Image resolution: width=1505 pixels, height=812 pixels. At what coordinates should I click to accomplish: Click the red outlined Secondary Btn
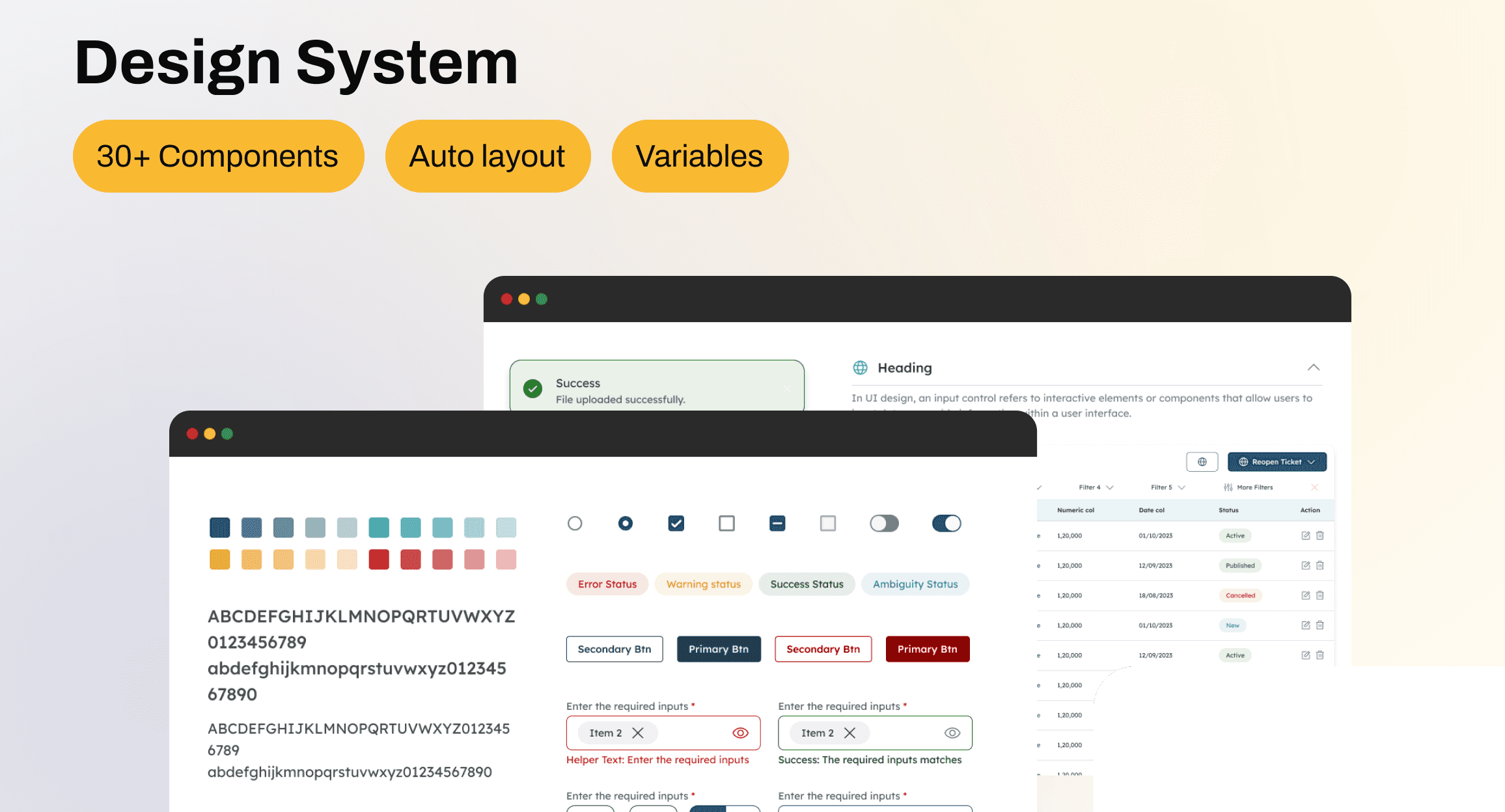pos(823,649)
